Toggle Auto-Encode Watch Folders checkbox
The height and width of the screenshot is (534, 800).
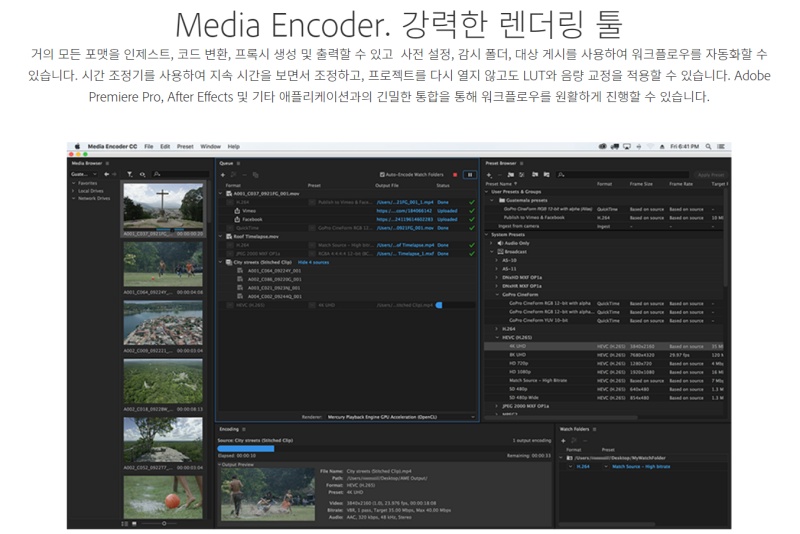[x=382, y=174]
